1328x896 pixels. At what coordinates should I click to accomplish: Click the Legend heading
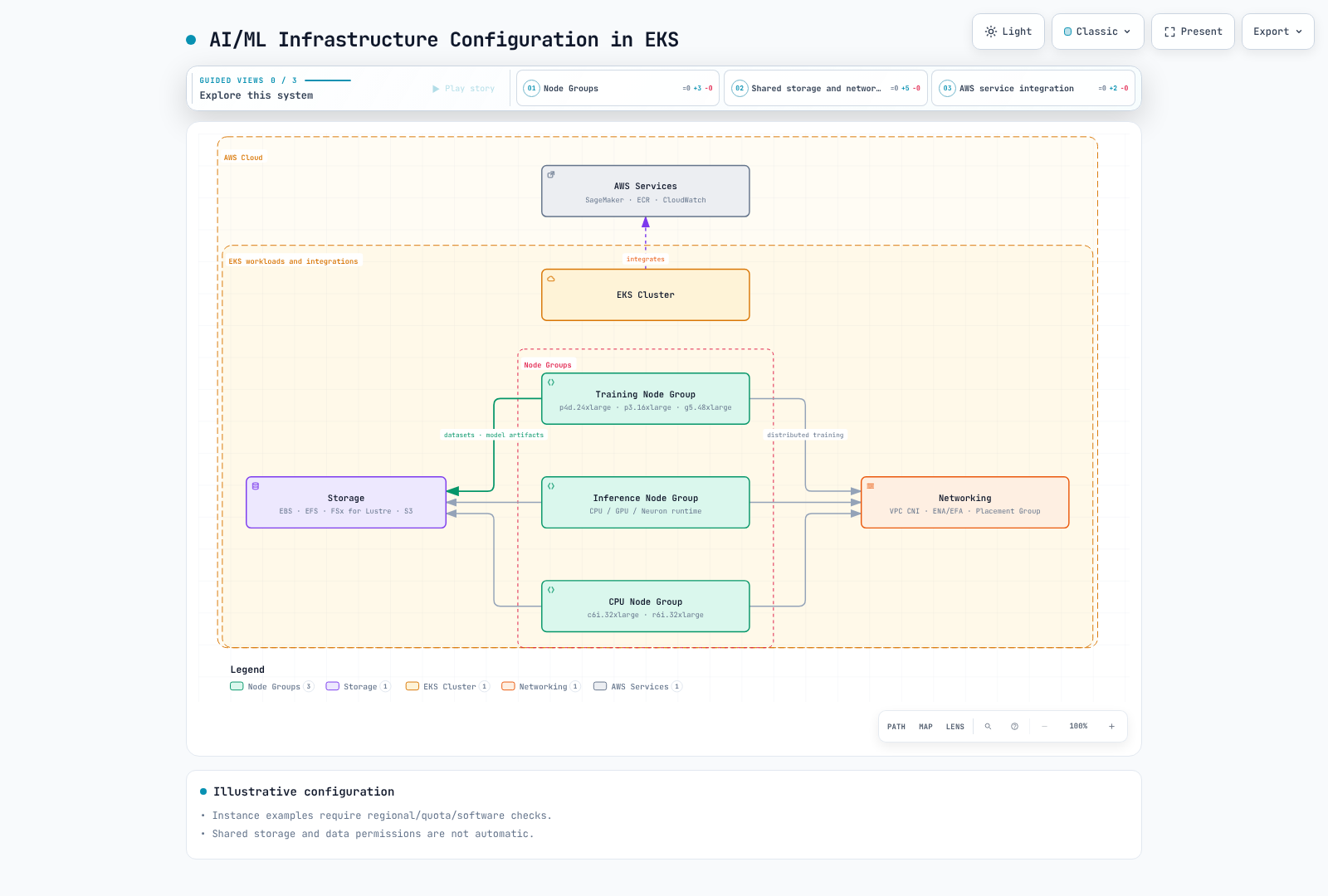pos(247,670)
